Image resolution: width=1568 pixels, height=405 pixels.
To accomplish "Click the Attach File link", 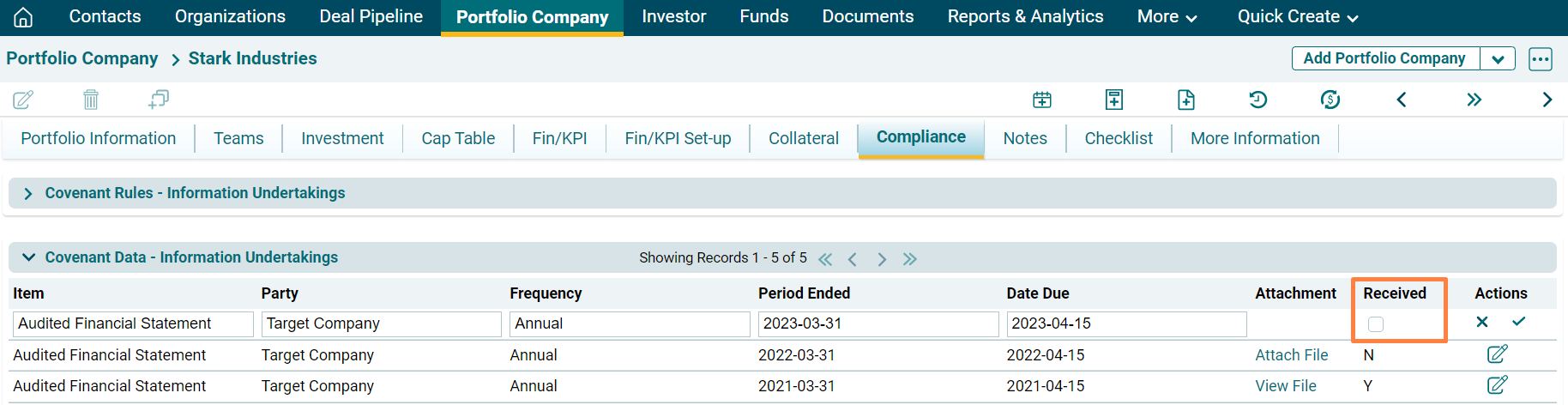I will coord(1291,355).
